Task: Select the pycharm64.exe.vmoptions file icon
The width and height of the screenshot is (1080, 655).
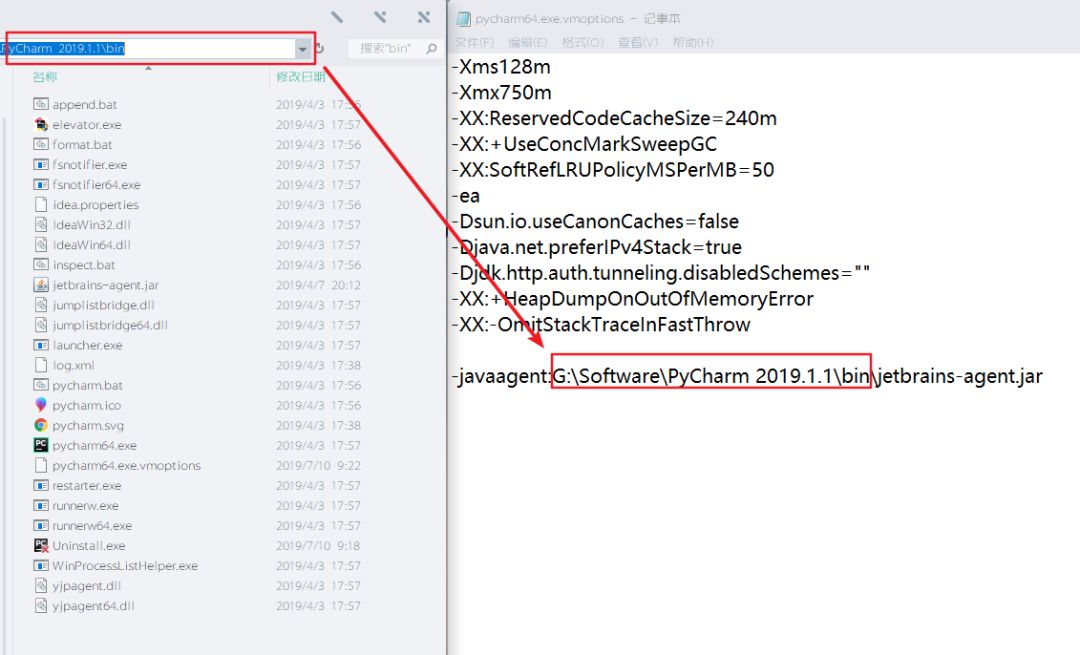Action: pyautogui.click(x=41, y=466)
